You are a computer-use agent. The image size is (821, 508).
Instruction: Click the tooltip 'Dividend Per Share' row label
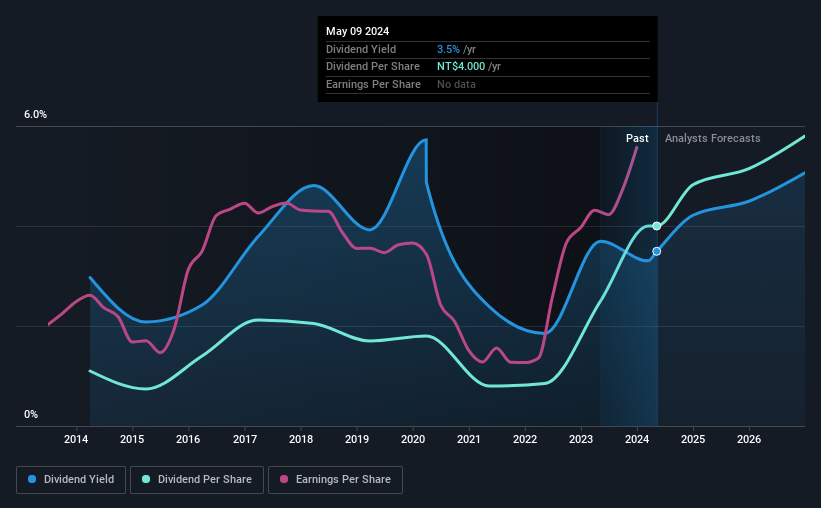point(373,67)
